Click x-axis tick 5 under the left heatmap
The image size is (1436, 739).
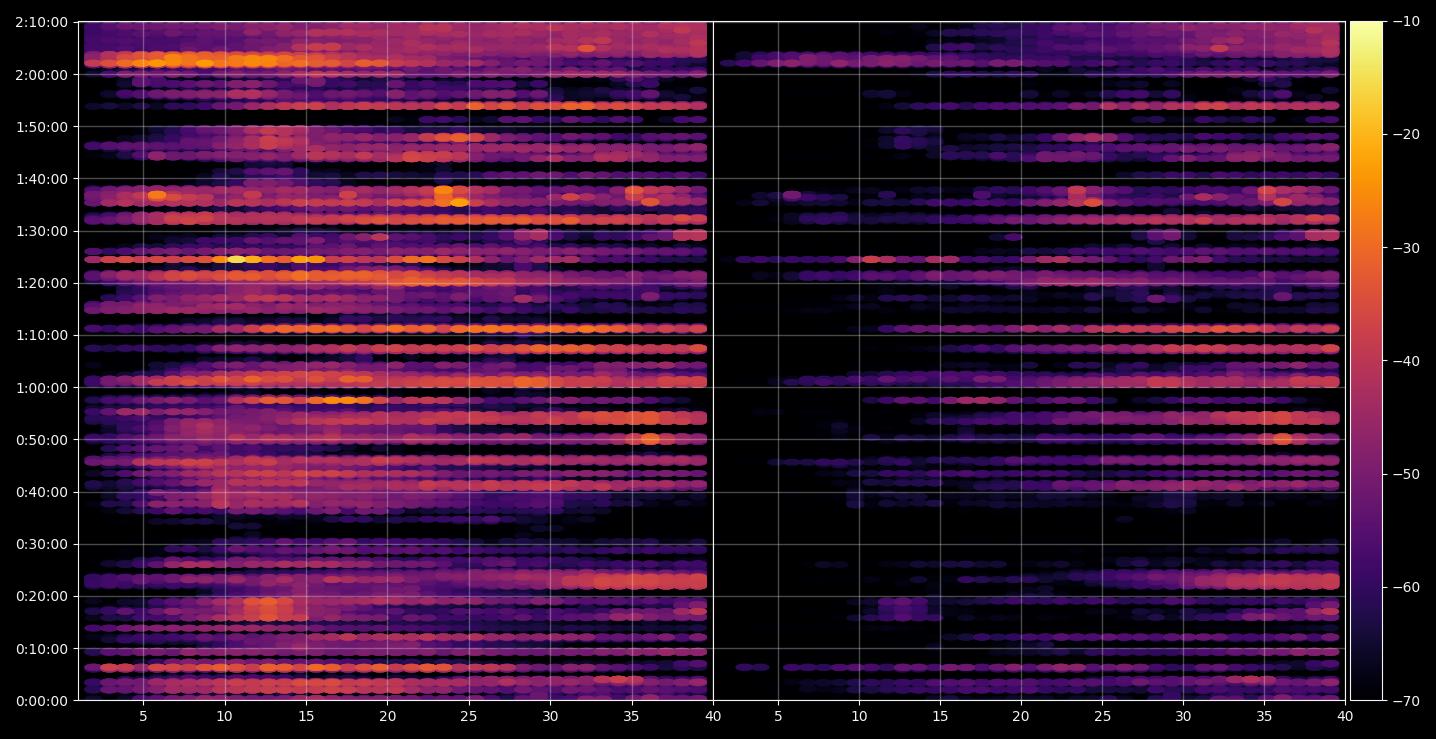[x=143, y=716]
